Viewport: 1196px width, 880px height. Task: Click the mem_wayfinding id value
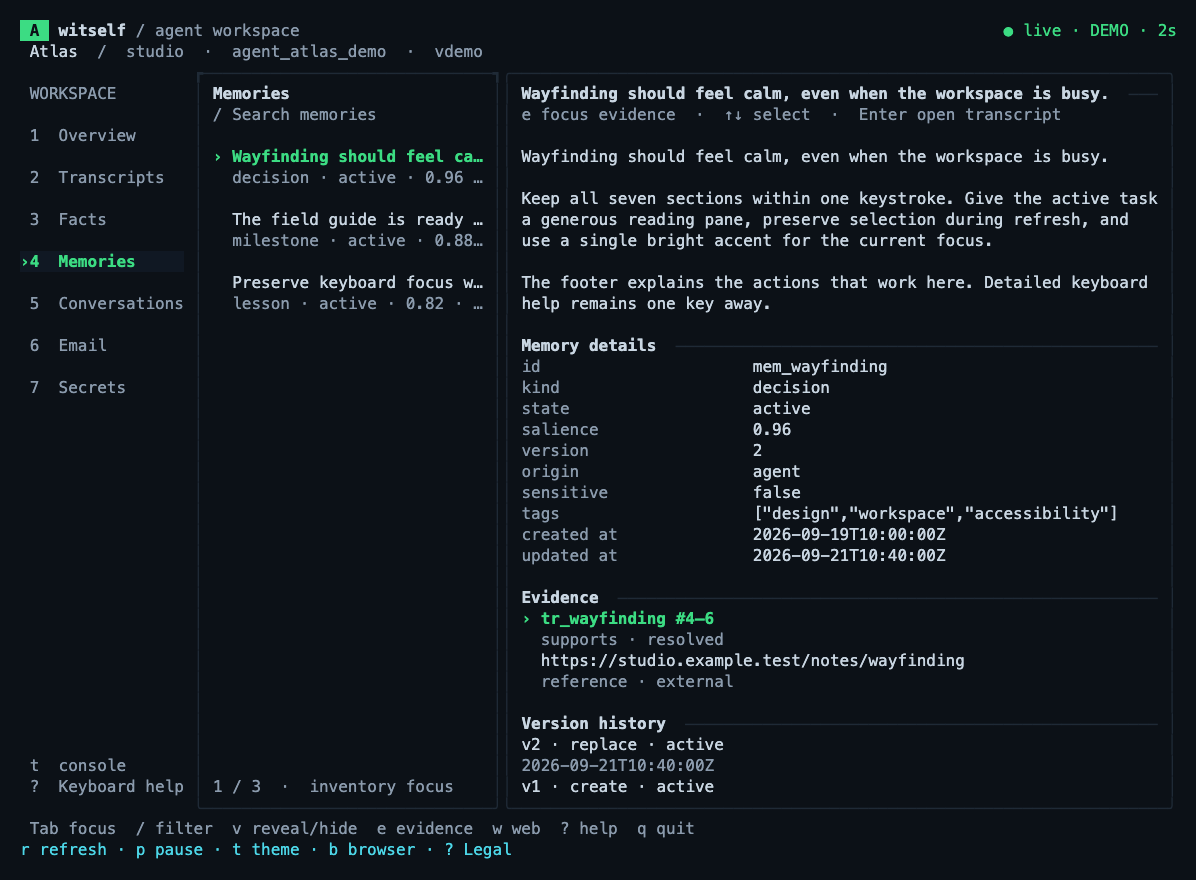[820, 367]
